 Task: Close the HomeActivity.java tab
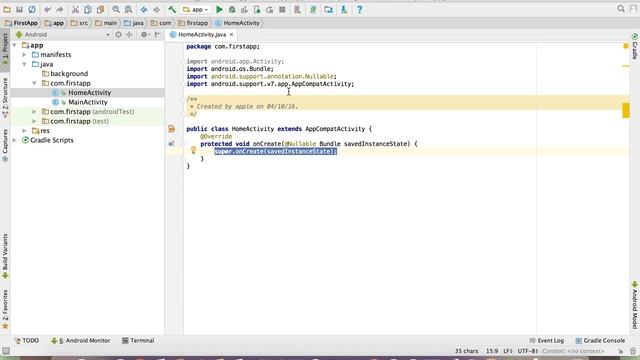click(231, 35)
